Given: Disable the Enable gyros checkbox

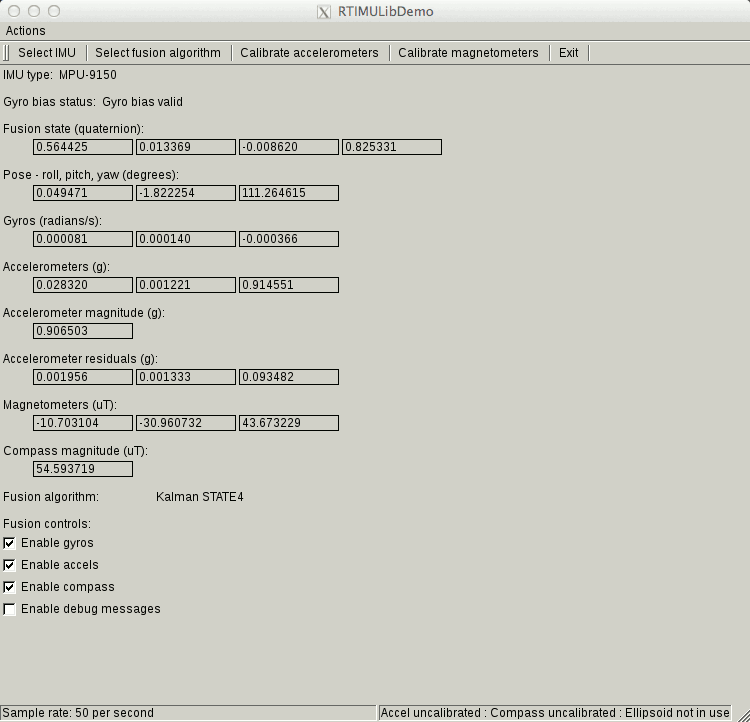Looking at the screenshot, I should (10, 543).
